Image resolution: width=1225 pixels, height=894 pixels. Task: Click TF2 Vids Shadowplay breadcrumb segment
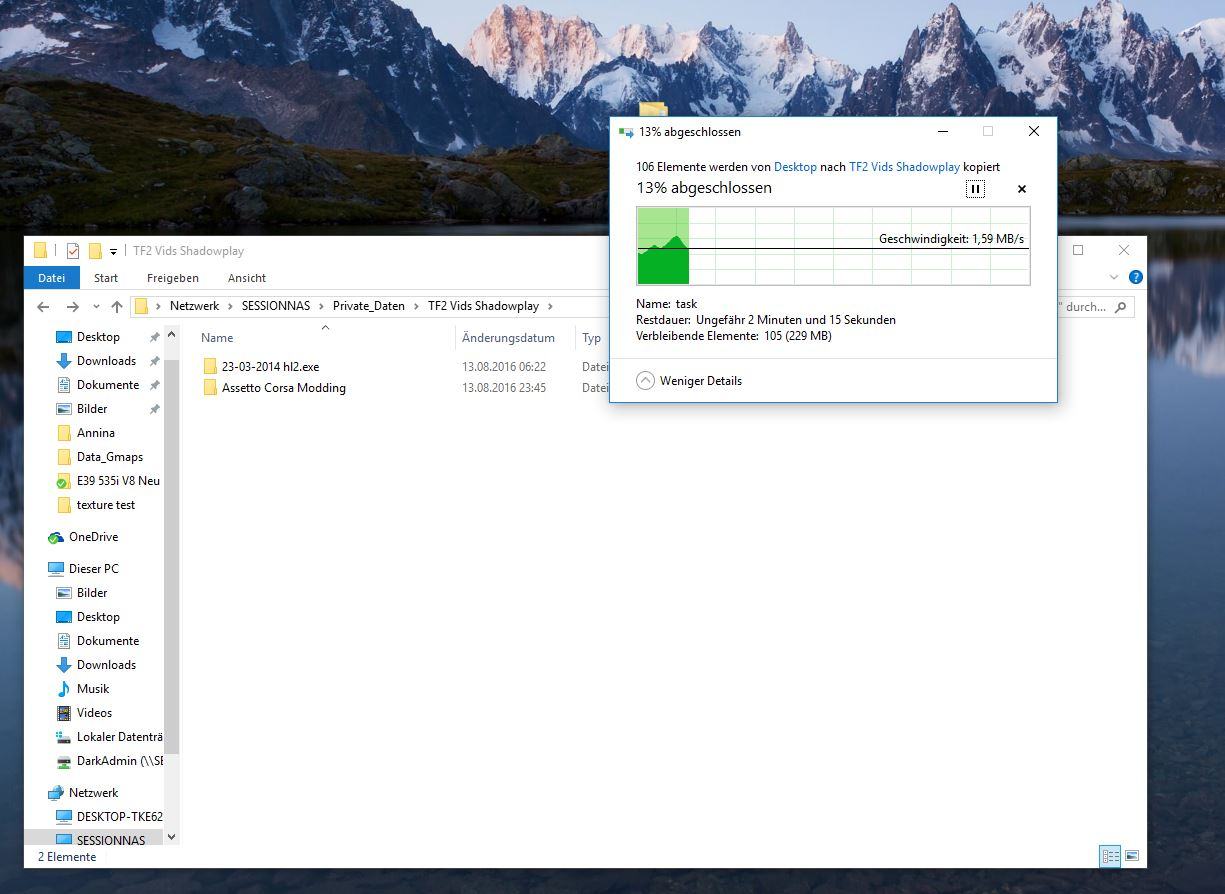pyautogui.click(x=483, y=306)
